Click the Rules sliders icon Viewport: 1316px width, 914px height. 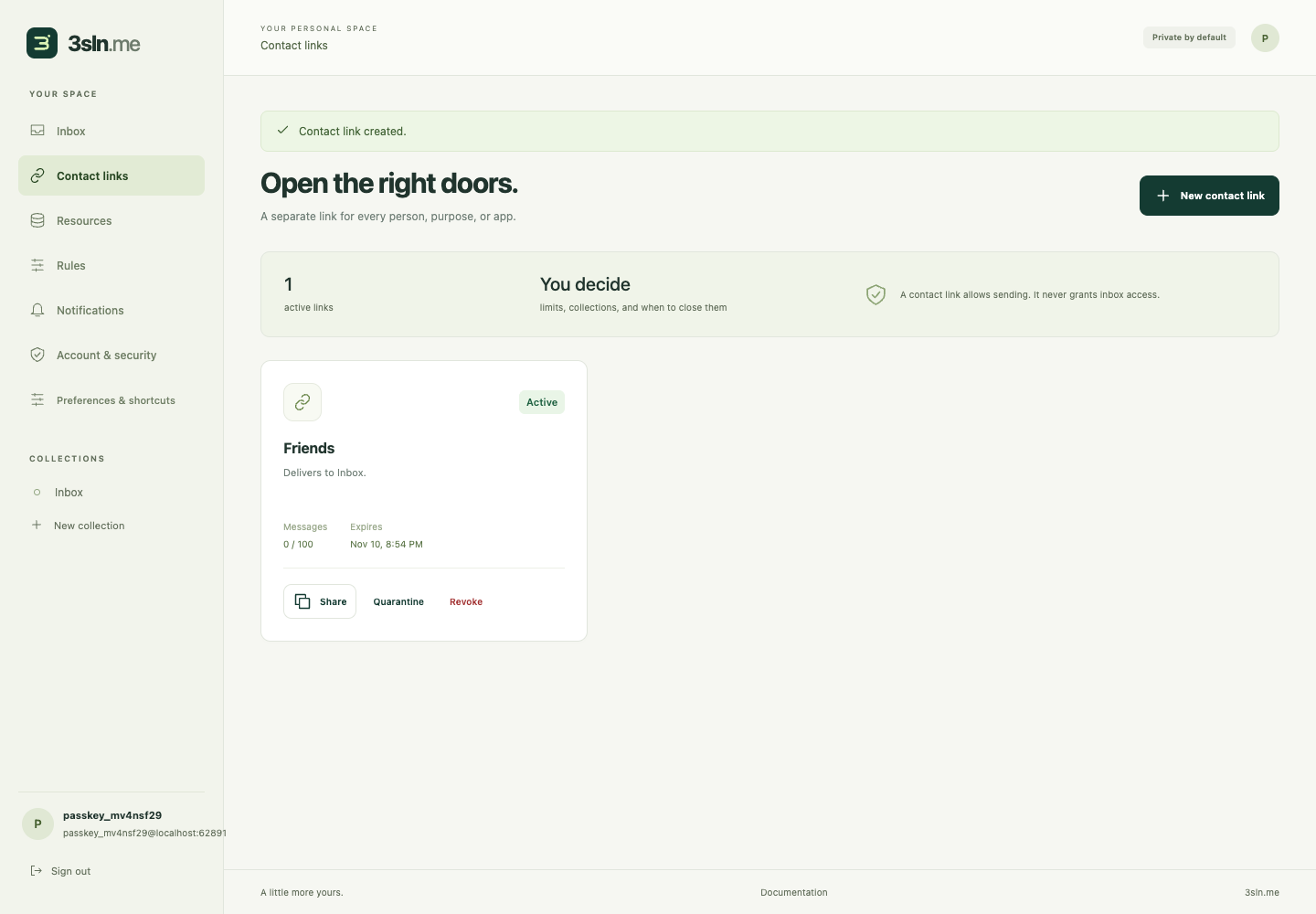(x=37, y=265)
